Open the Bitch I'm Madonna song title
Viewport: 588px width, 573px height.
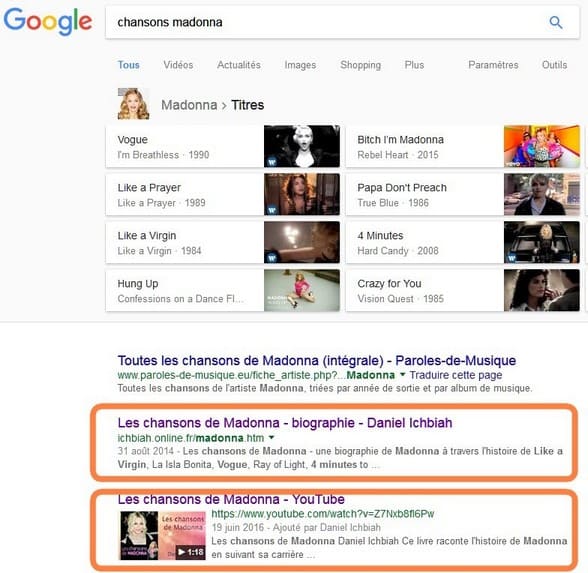400,140
